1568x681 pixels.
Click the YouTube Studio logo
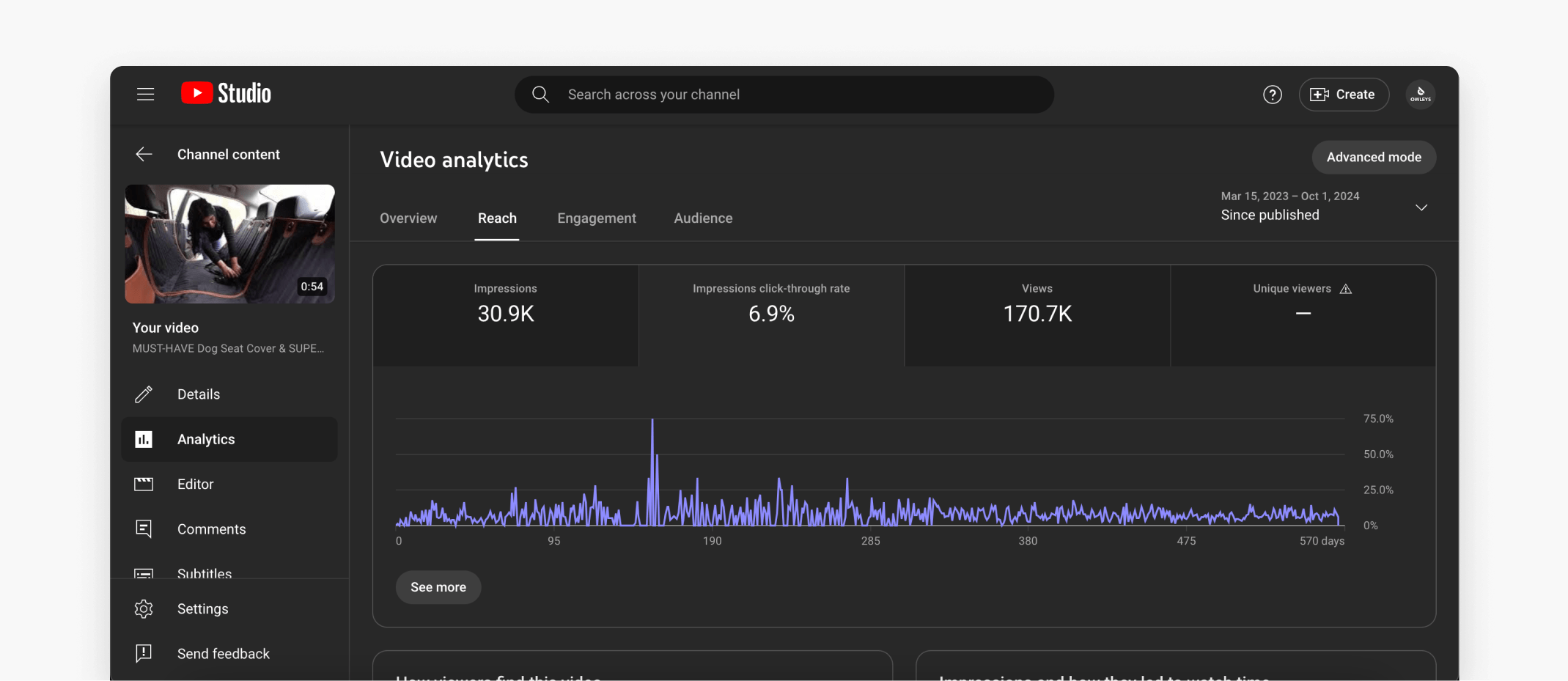[x=226, y=94]
